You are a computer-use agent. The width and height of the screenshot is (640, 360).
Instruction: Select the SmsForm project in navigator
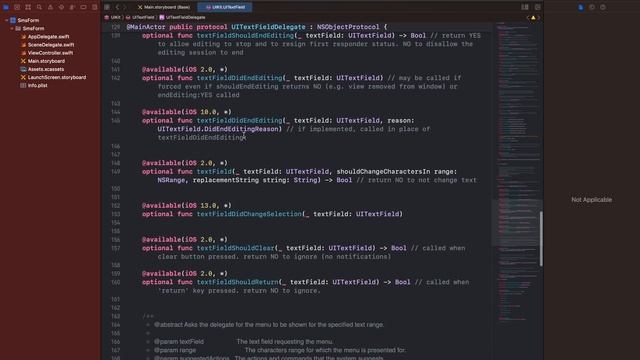[28, 20]
